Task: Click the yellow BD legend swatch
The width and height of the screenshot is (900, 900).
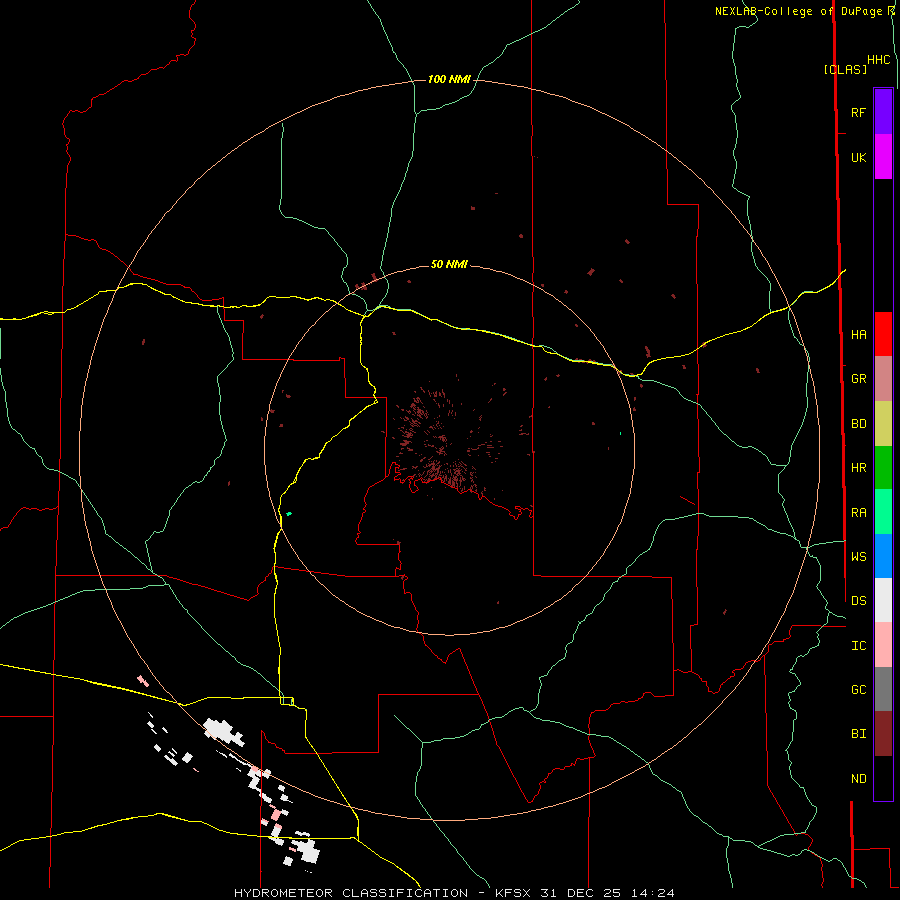Action: tap(883, 424)
